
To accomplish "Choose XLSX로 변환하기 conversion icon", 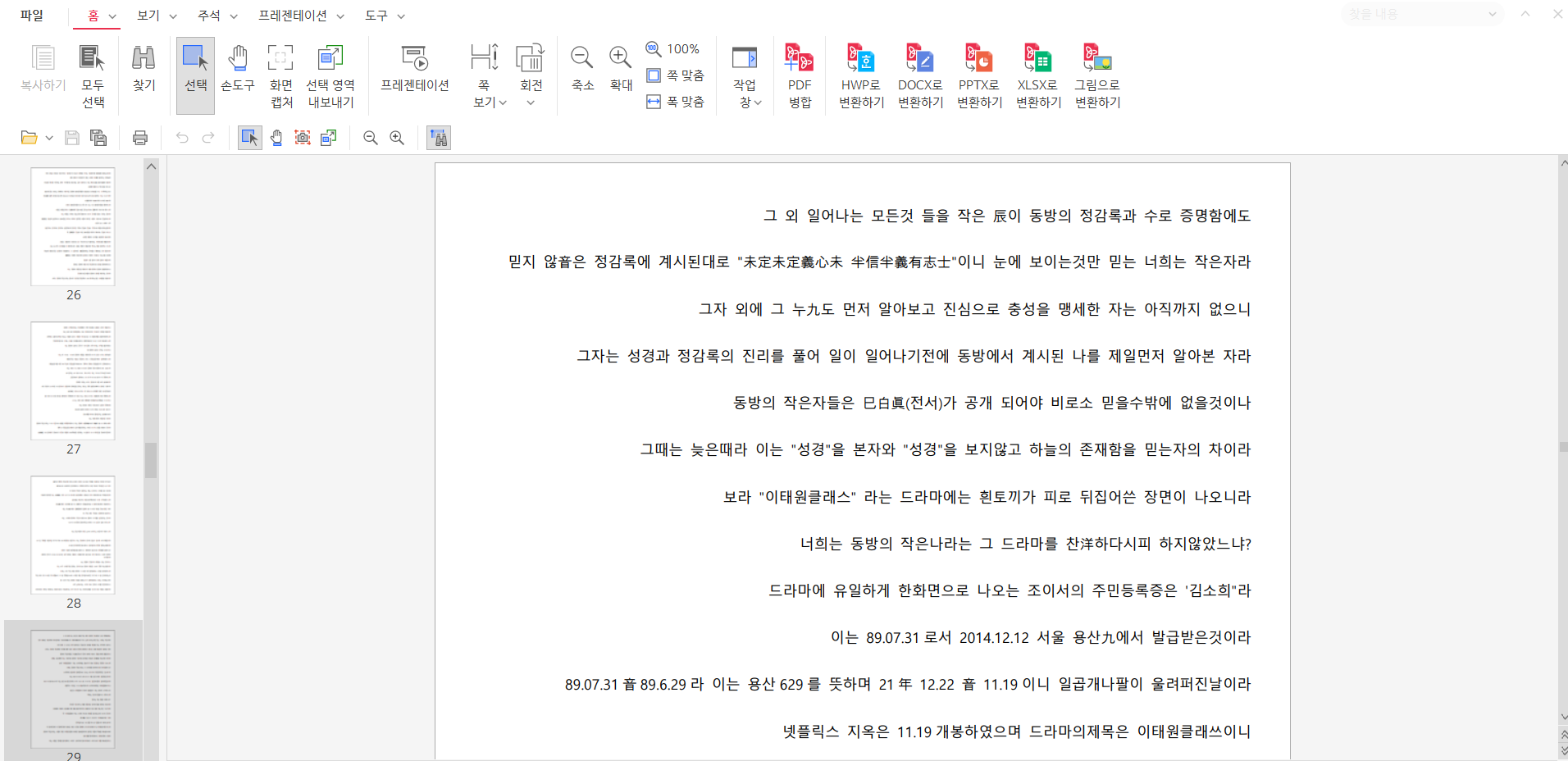I will [x=1038, y=75].
